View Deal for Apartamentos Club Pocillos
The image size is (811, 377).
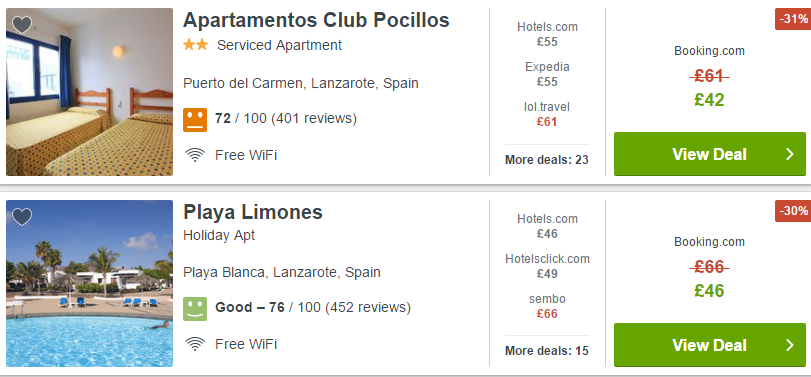coord(710,154)
